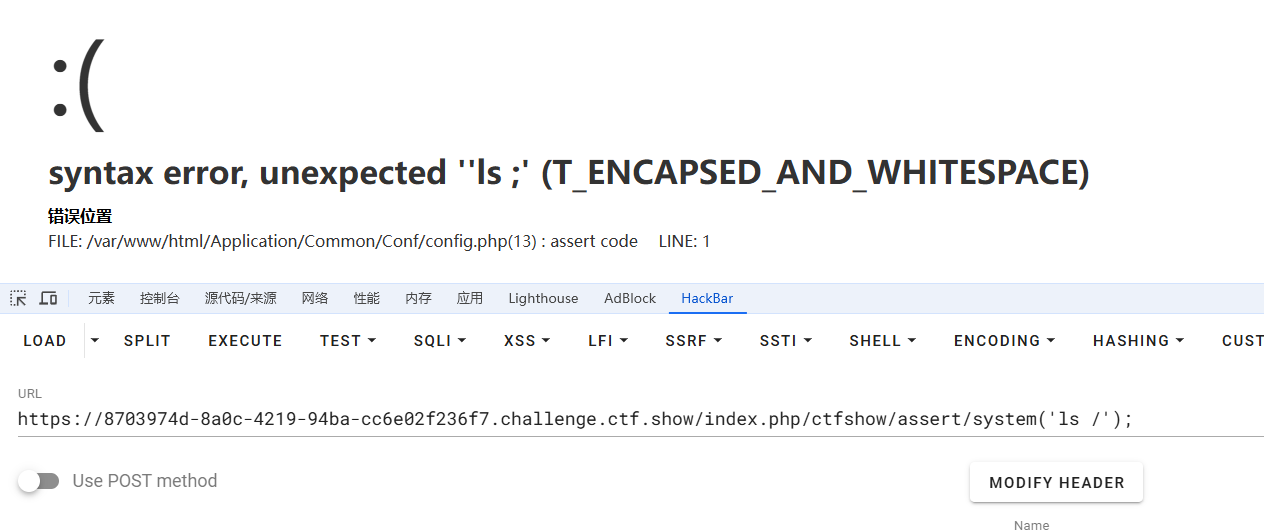Image resolution: width=1264 pixels, height=530 pixels.
Task: Open the HASHING dropdown menu
Action: [1138, 341]
